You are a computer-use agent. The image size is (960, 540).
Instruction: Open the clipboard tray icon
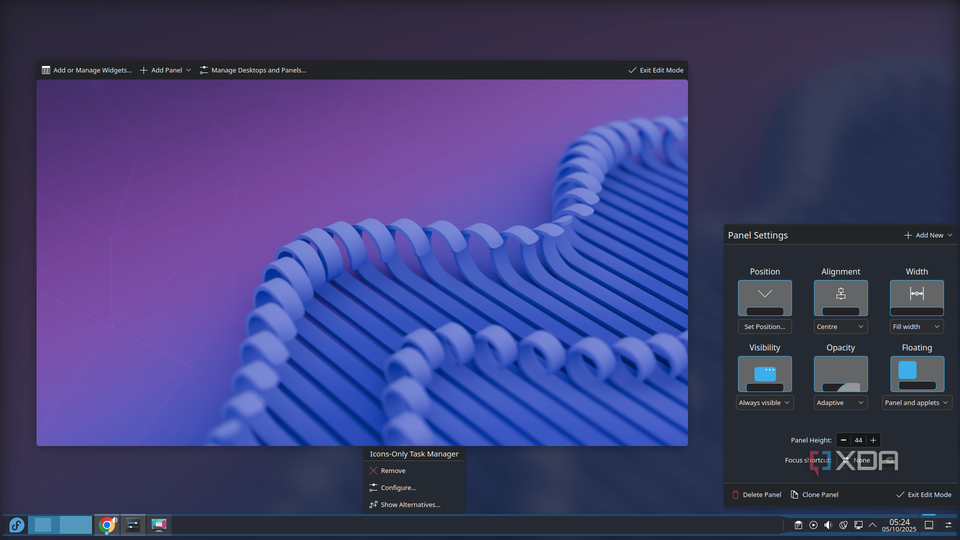coord(798,525)
